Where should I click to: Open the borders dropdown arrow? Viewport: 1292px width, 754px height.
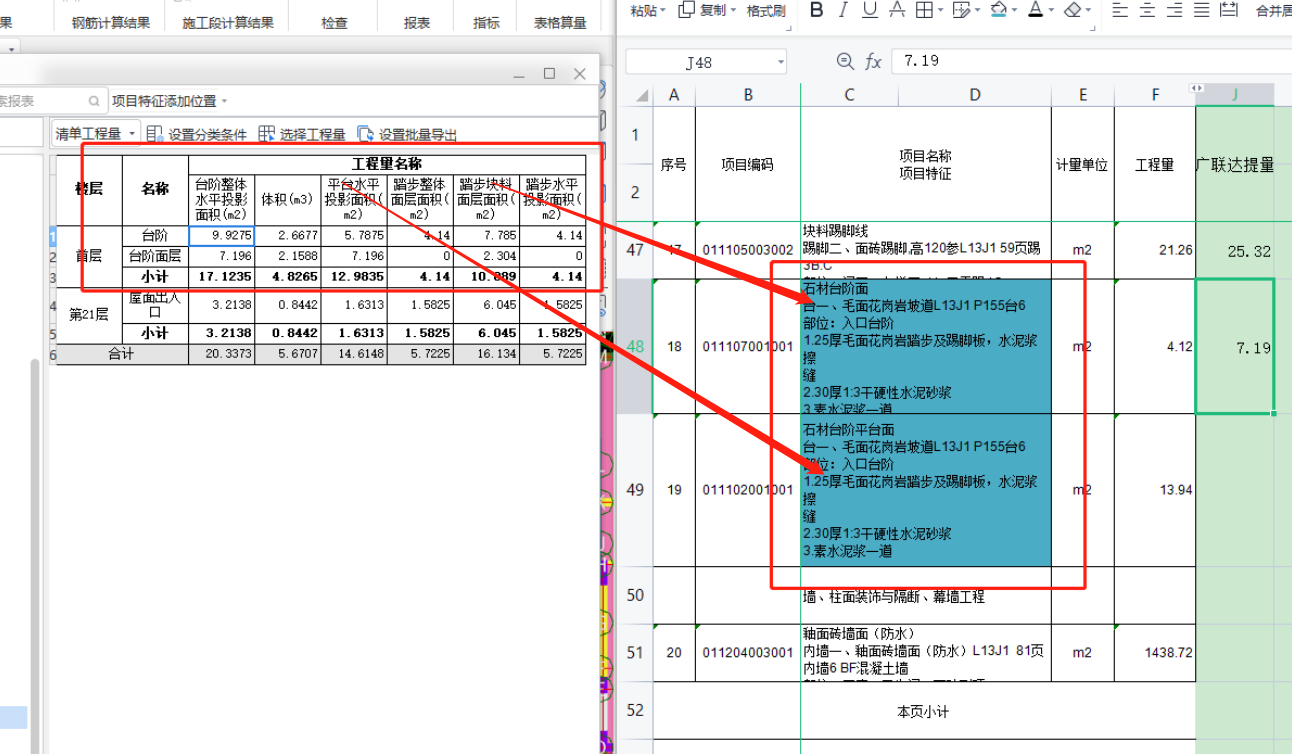(940, 10)
